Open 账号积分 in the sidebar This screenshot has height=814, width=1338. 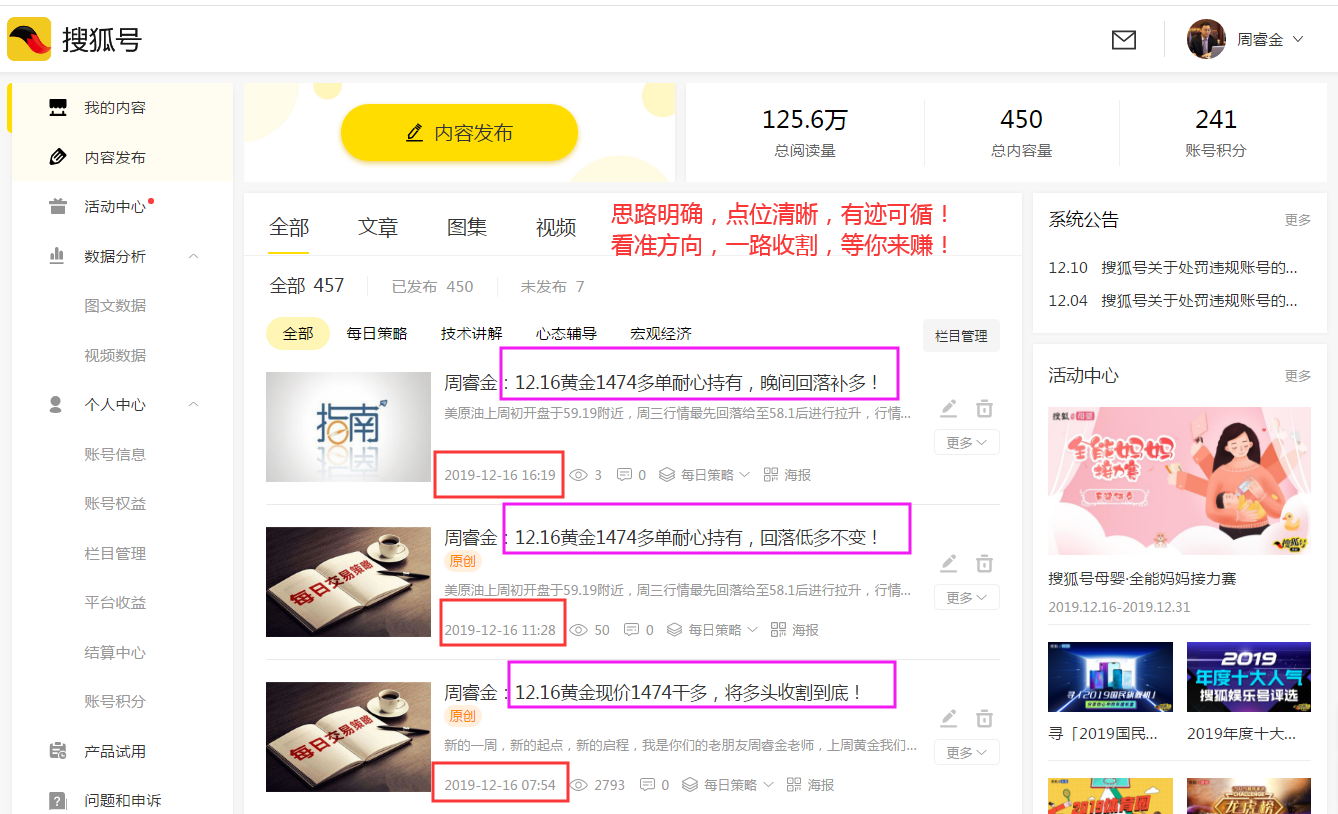(x=115, y=701)
